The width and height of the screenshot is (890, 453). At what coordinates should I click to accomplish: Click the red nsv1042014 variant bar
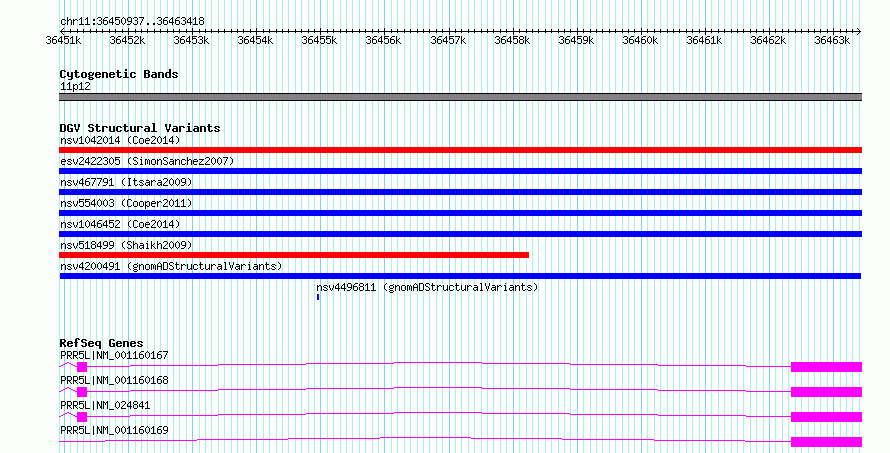460,150
